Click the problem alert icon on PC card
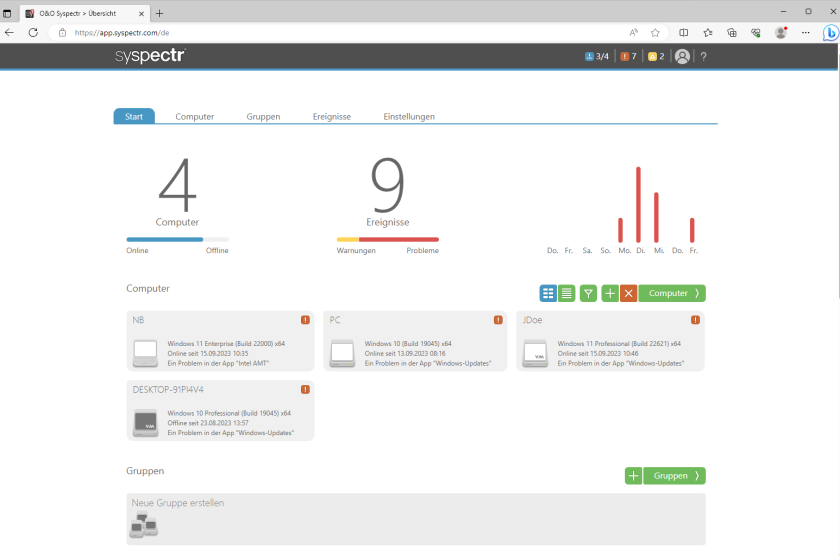 pyautogui.click(x=498, y=320)
